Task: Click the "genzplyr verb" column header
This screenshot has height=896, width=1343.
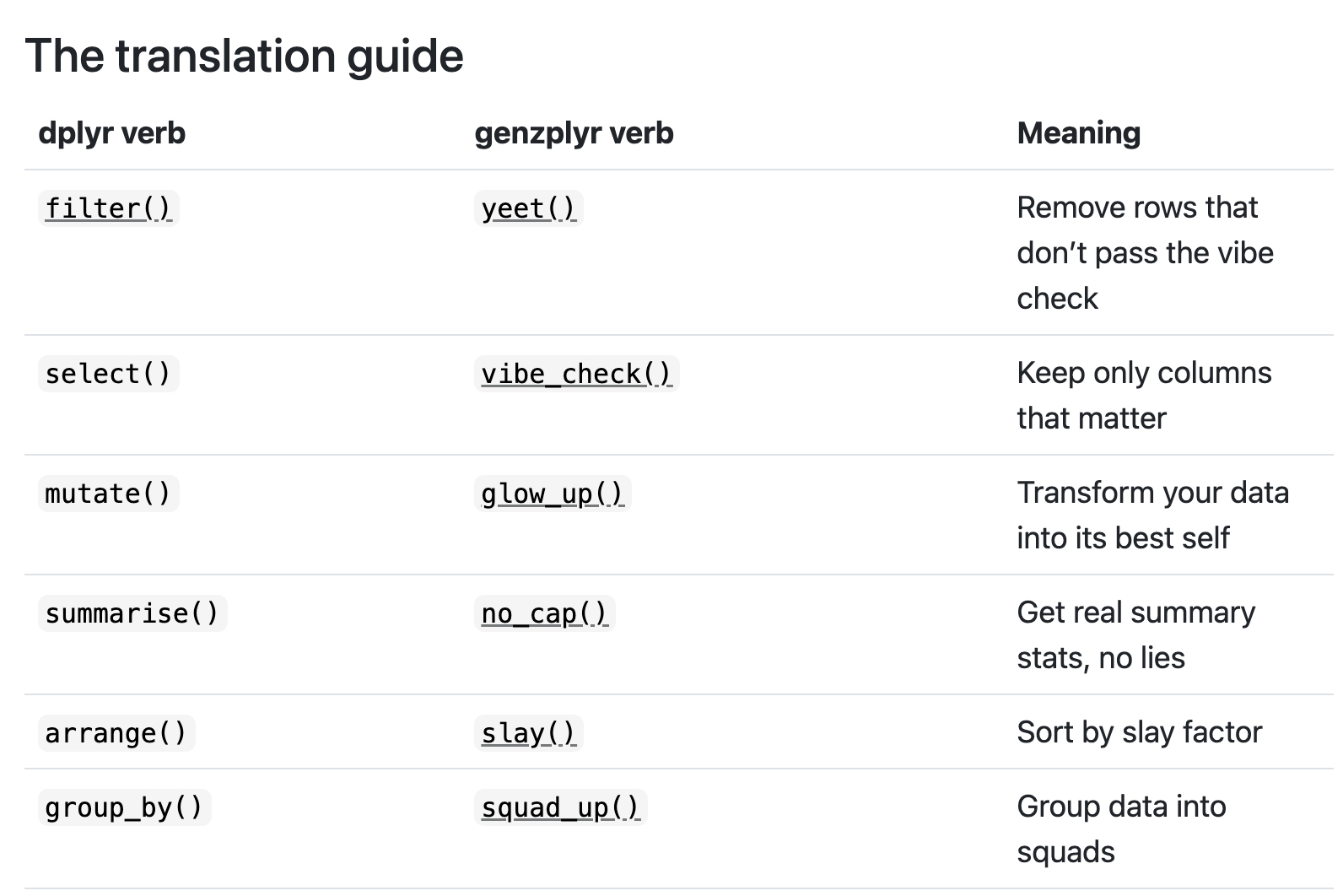Action: click(x=574, y=133)
